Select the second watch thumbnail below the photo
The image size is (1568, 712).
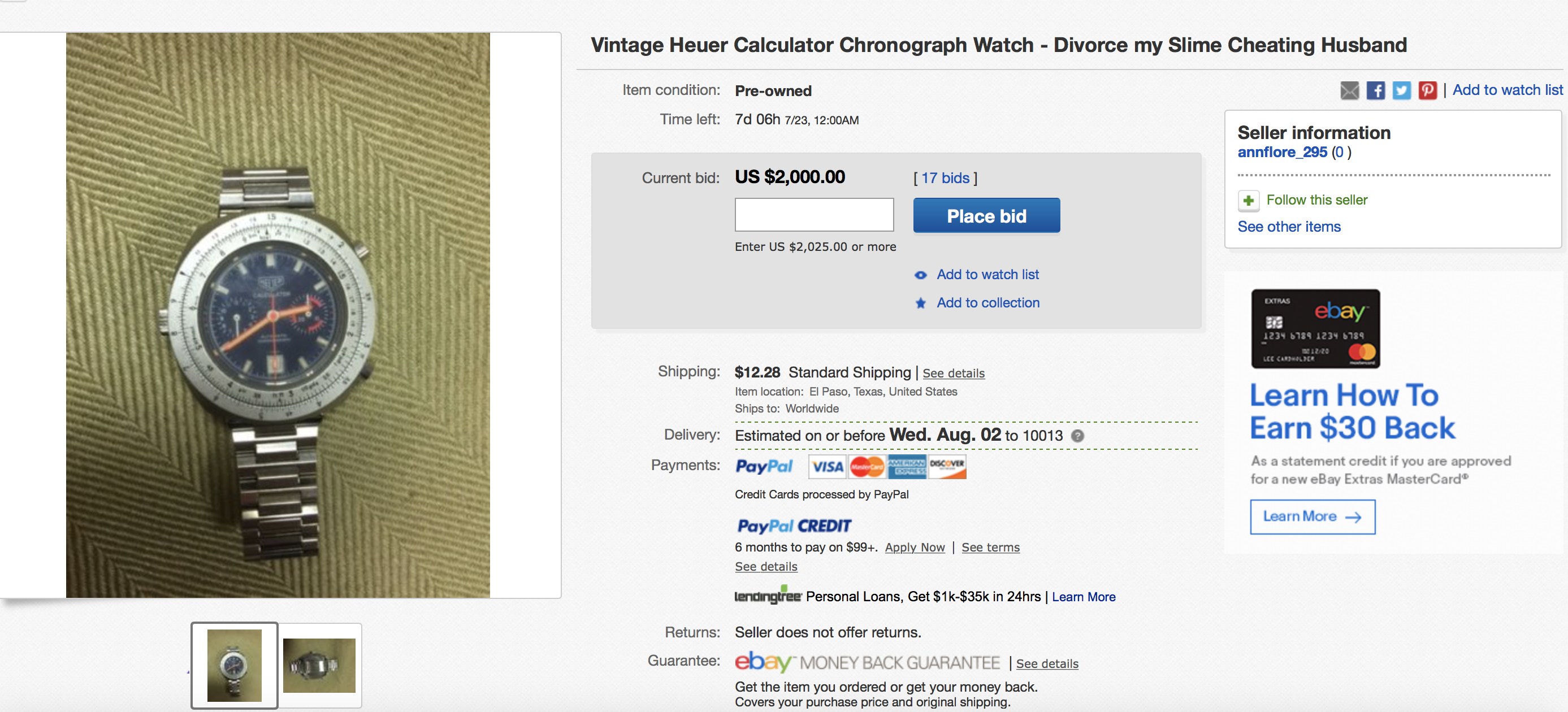coord(318,665)
